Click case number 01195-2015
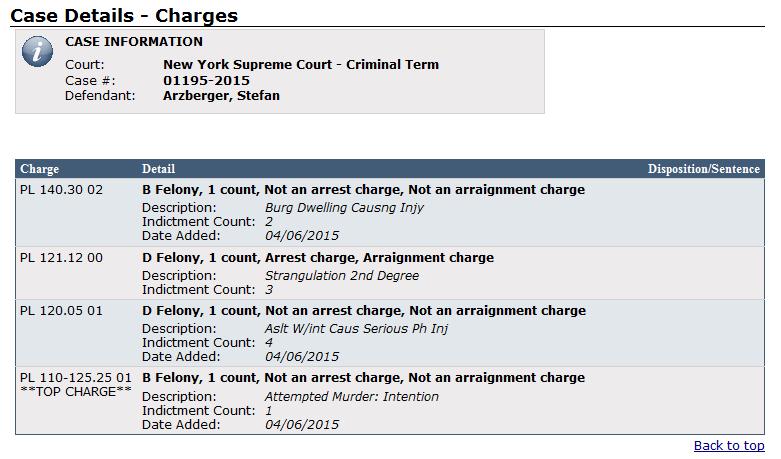781x459 pixels. [x=206, y=80]
